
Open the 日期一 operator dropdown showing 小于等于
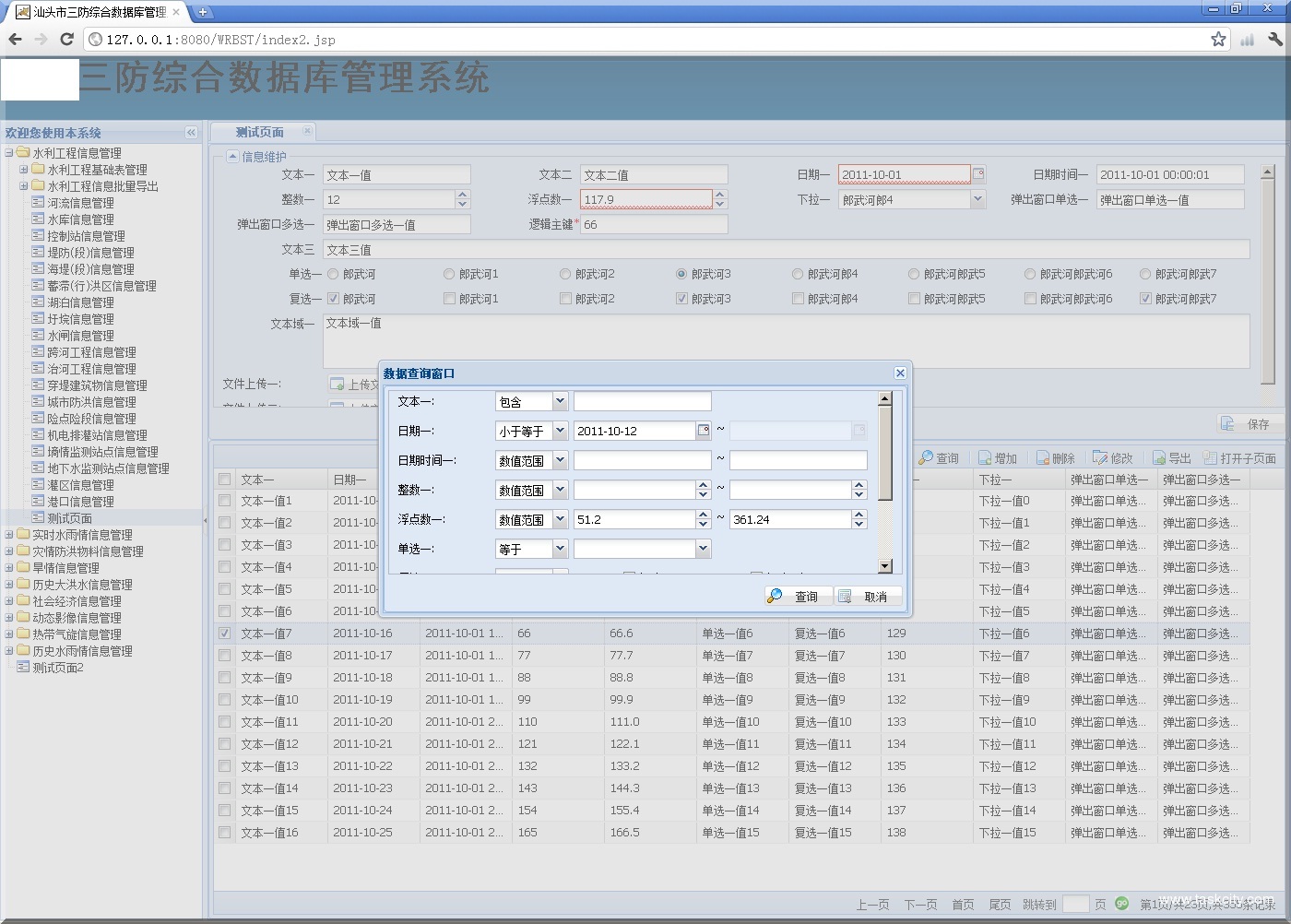click(560, 431)
